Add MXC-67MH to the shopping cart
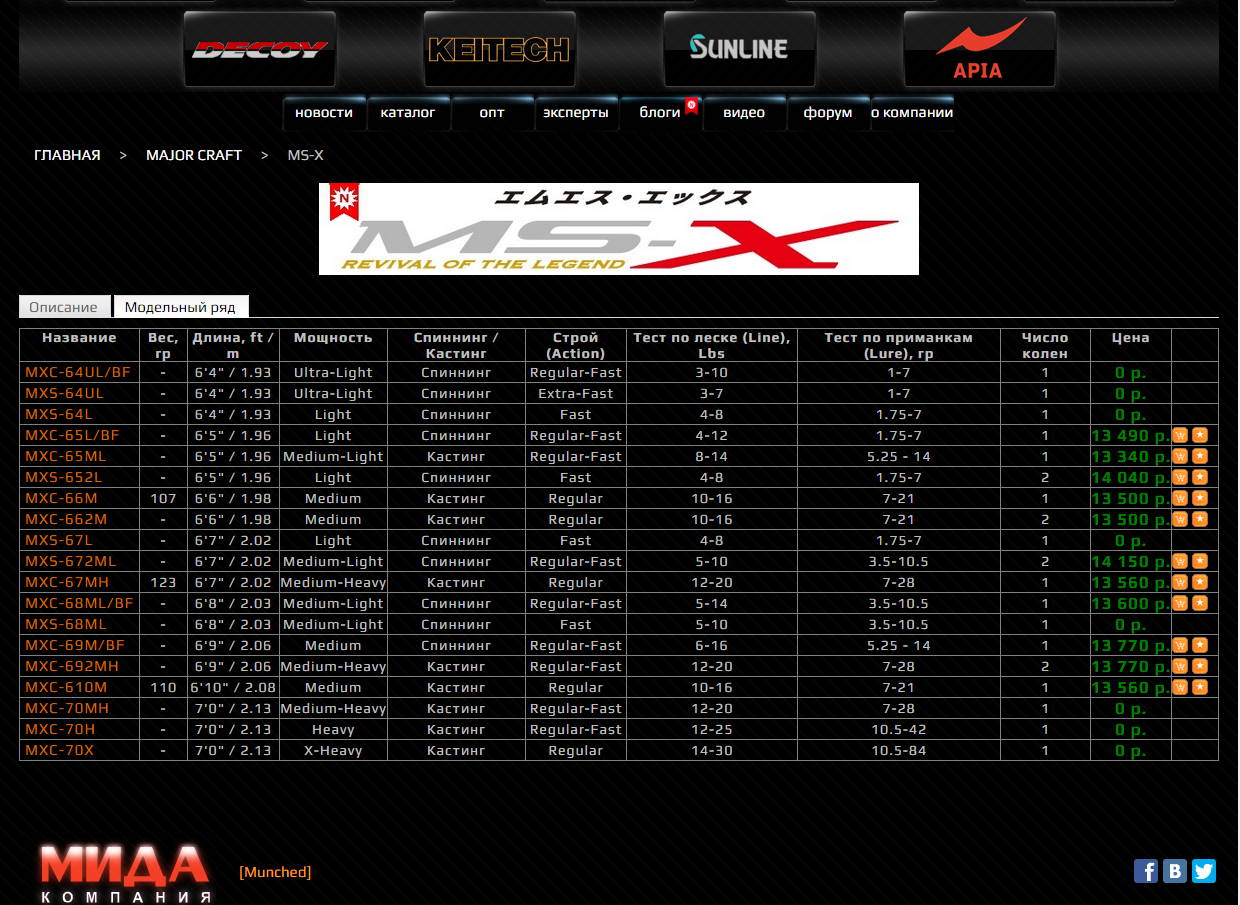This screenshot has width=1240, height=905. 1180,582
